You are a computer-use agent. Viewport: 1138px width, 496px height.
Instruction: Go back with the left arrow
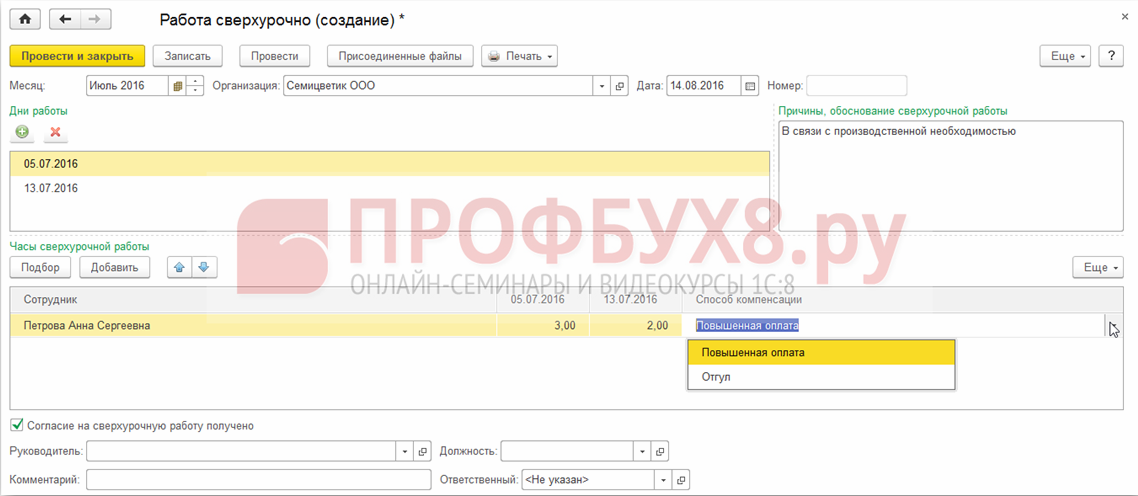tap(66, 19)
